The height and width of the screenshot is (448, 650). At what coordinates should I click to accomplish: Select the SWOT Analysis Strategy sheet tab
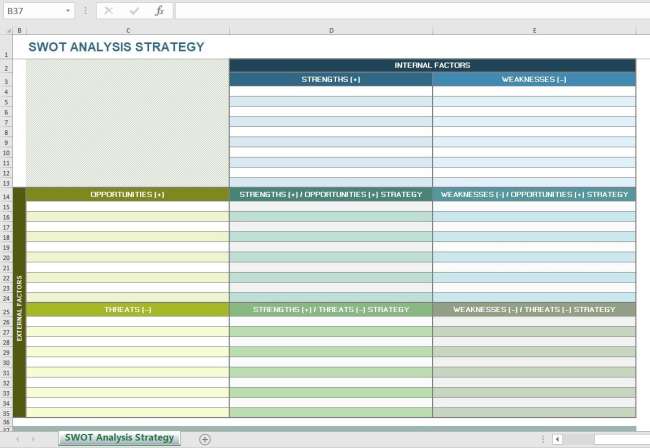[x=119, y=438]
